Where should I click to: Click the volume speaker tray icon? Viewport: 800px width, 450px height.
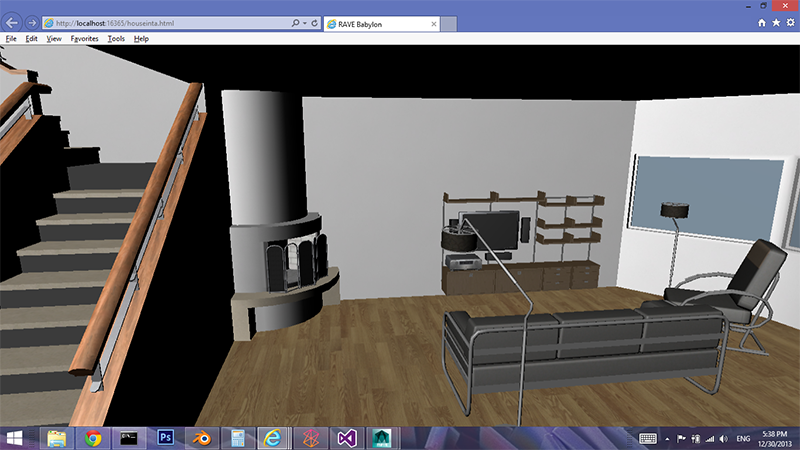click(723, 439)
